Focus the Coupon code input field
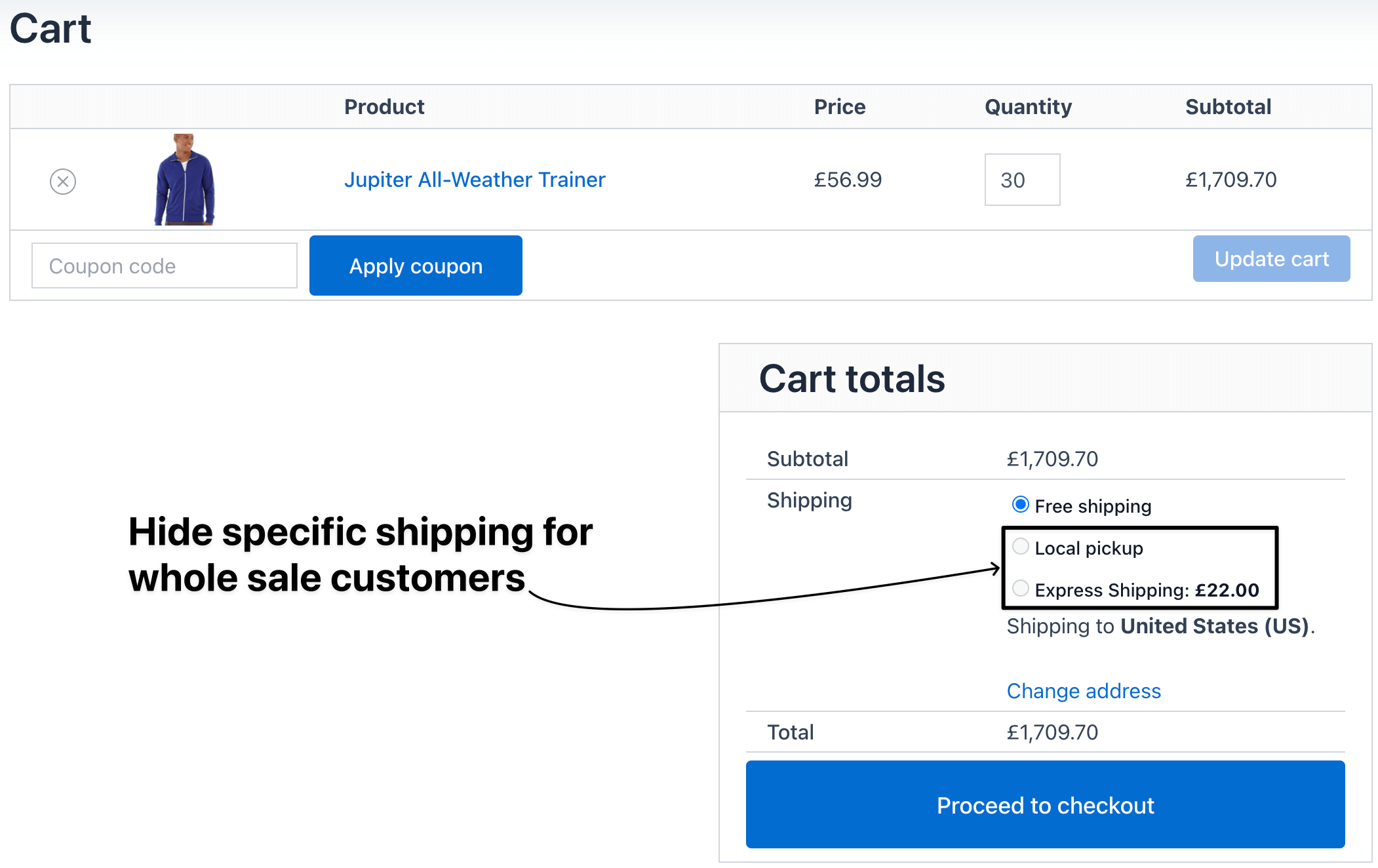This screenshot has width=1378, height=868. click(x=164, y=266)
